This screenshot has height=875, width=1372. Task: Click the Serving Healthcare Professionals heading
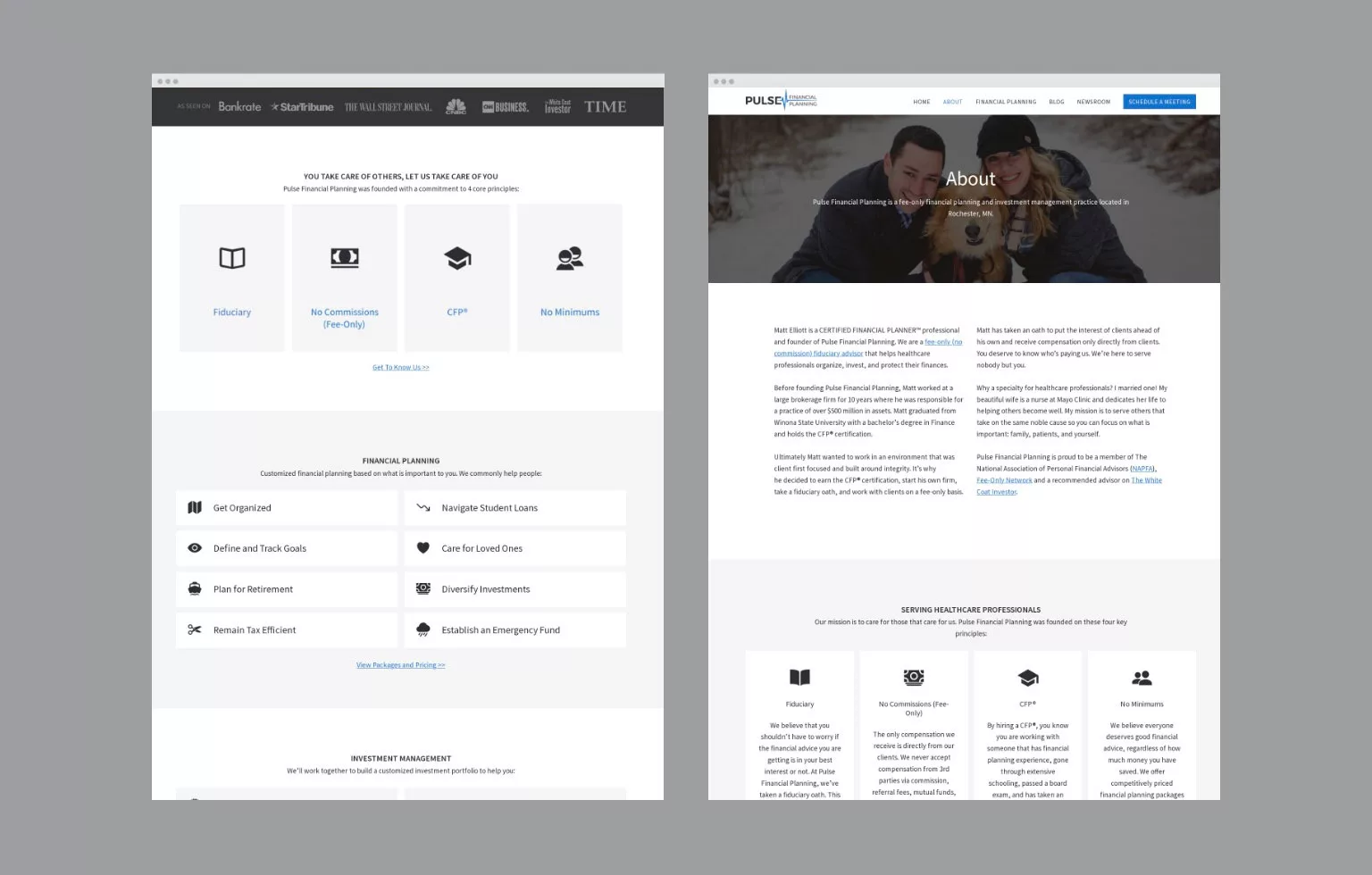pyautogui.click(x=971, y=610)
